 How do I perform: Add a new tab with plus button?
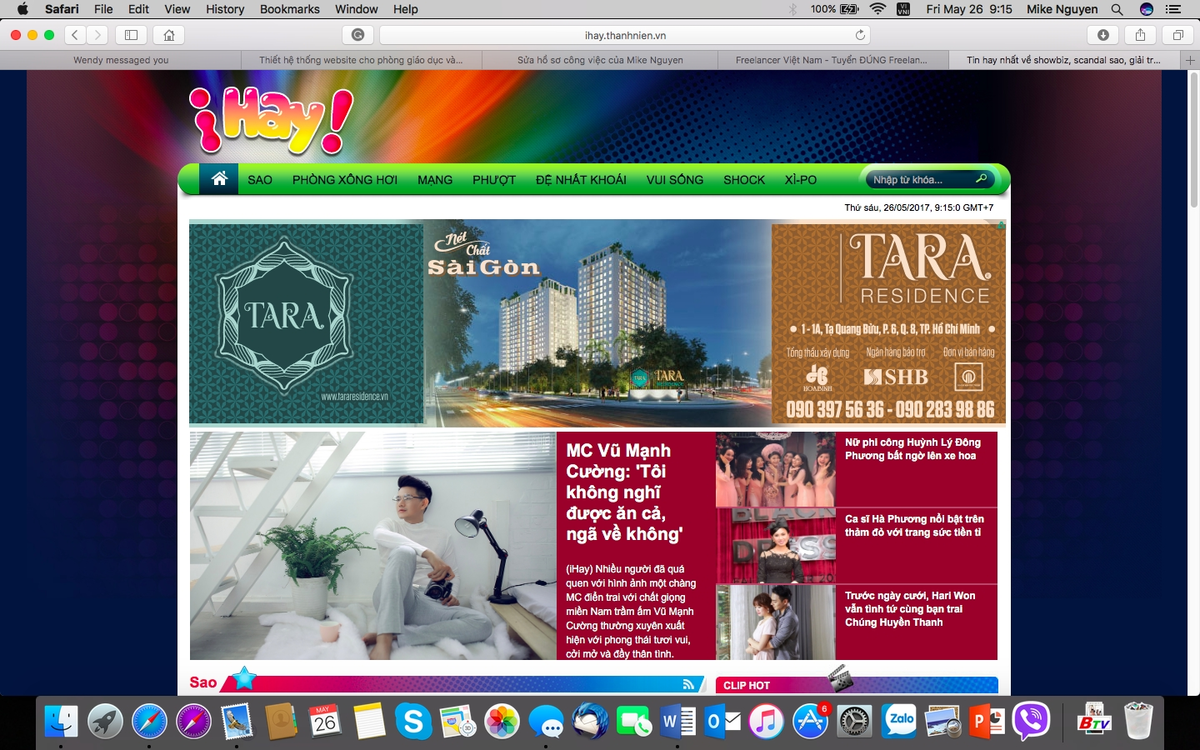click(x=1190, y=60)
